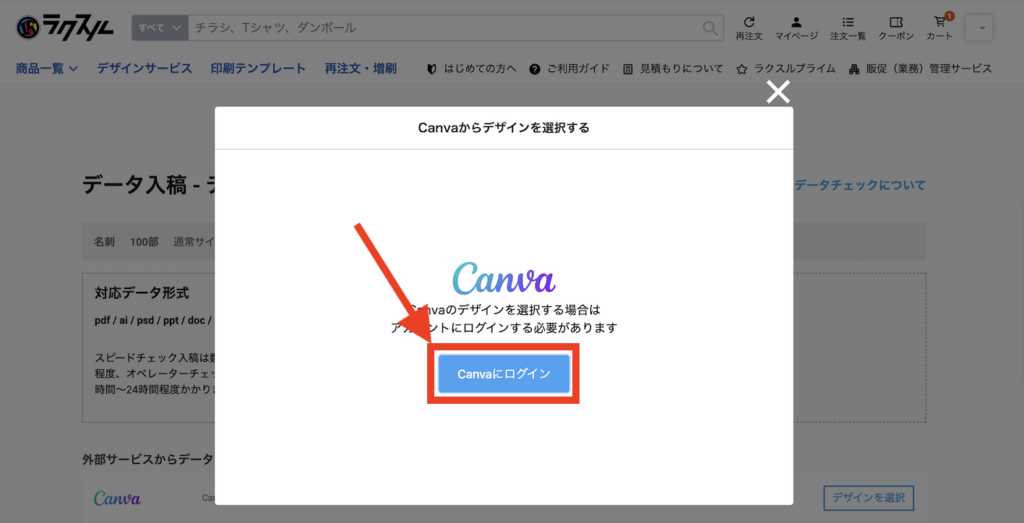The width and height of the screenshot is (1024, 523).
Task: Focus the search field チラシ、Tシャツ、ダンボール
Action: pos(444,27)
